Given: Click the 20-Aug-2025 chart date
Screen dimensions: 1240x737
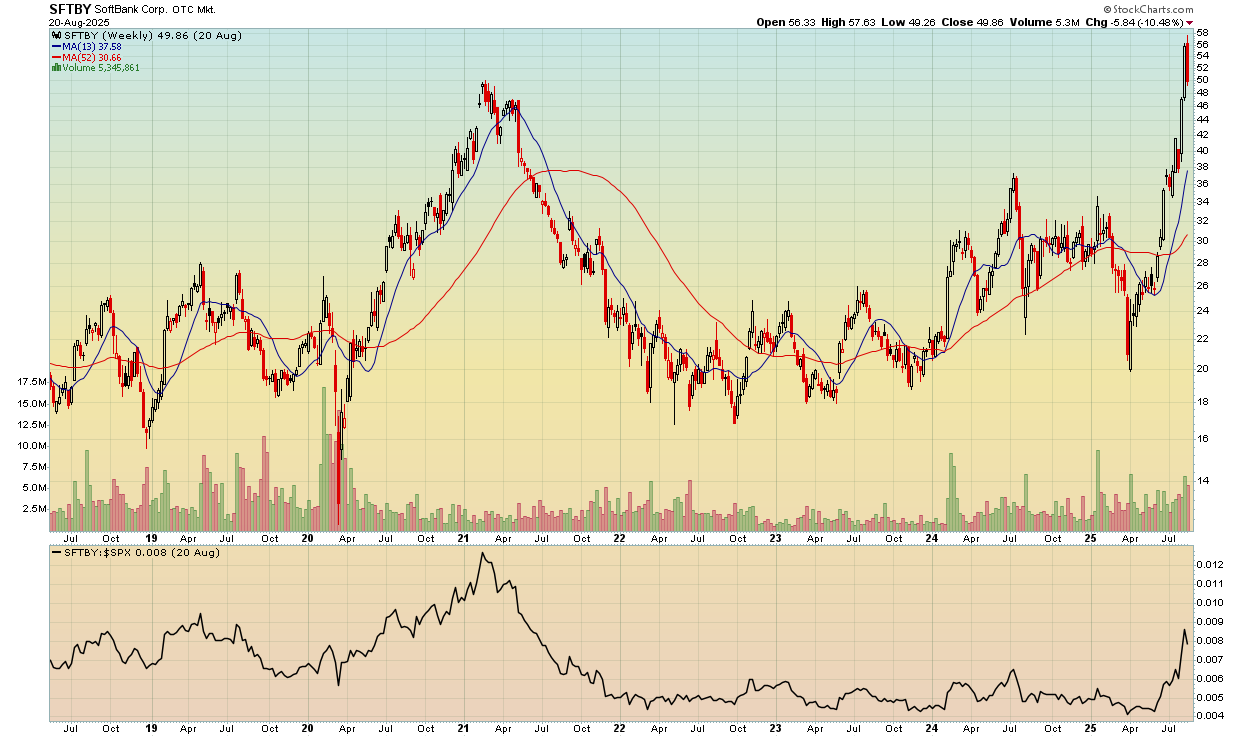Looking at the screenshot, I should 77,22.
